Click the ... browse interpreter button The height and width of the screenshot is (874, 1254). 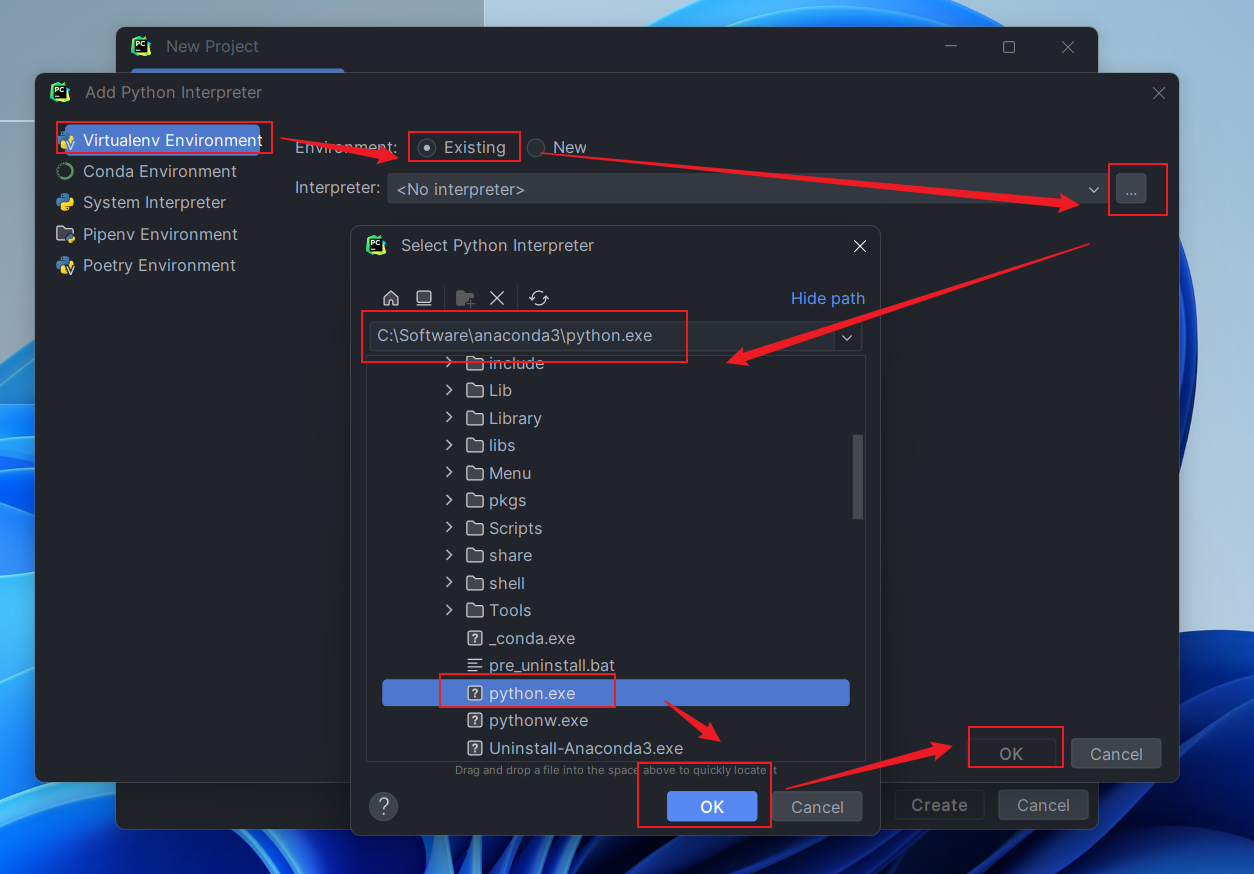tap(1131, 189)
